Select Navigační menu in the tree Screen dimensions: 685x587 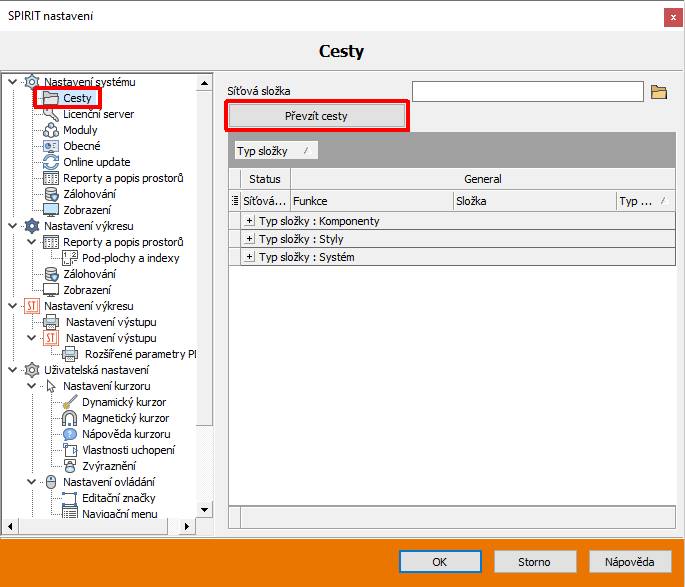coord(120,514)
